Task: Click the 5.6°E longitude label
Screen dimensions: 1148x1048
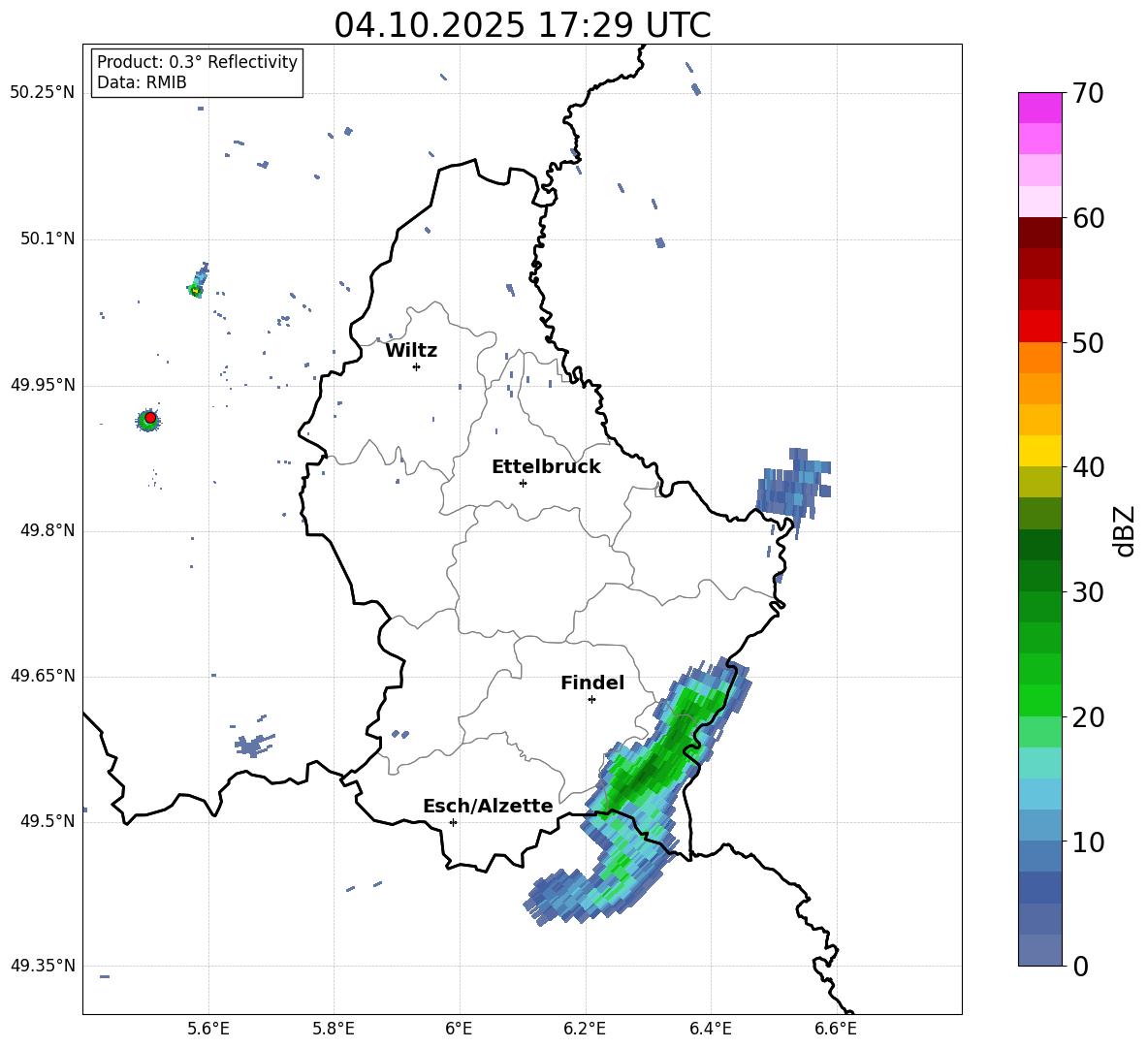Action: click(208, 1029)
